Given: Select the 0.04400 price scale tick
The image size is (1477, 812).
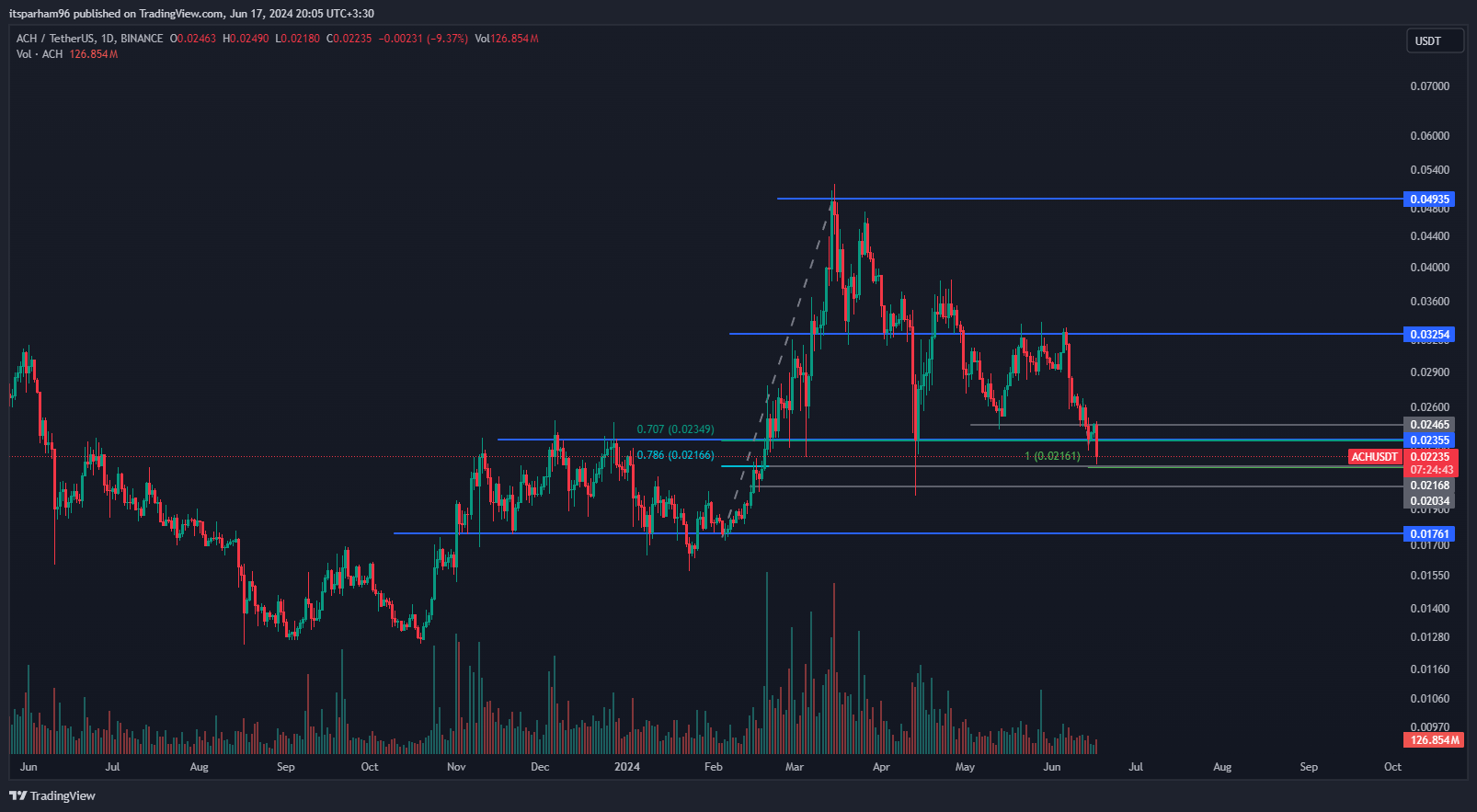Looking at the screenshot, I should (x=1430, y=236).
